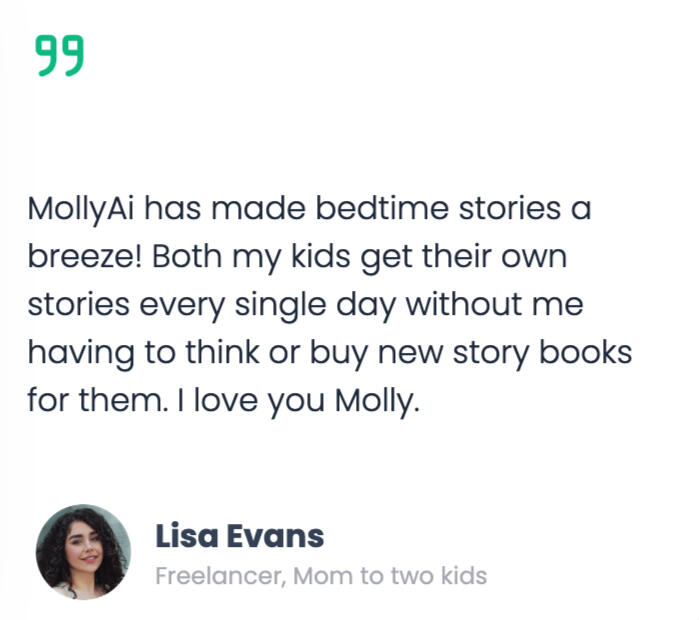Click the word 'Both' in the testimonial
This screenshot has height=620, width=699.
point(187,256)
